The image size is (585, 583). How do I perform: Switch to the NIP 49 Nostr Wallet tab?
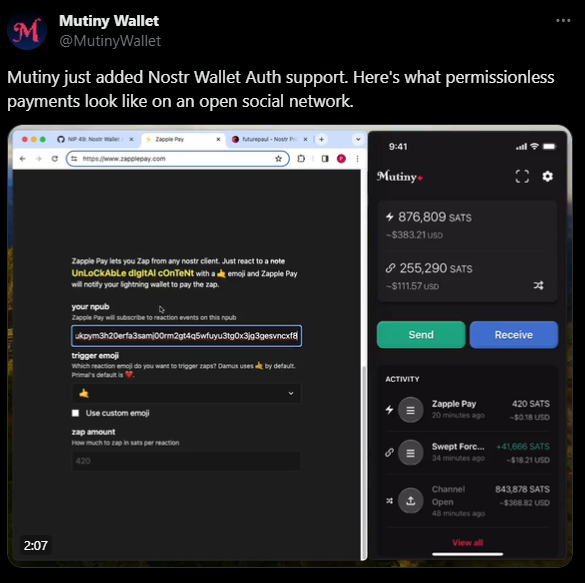[95, 140]
